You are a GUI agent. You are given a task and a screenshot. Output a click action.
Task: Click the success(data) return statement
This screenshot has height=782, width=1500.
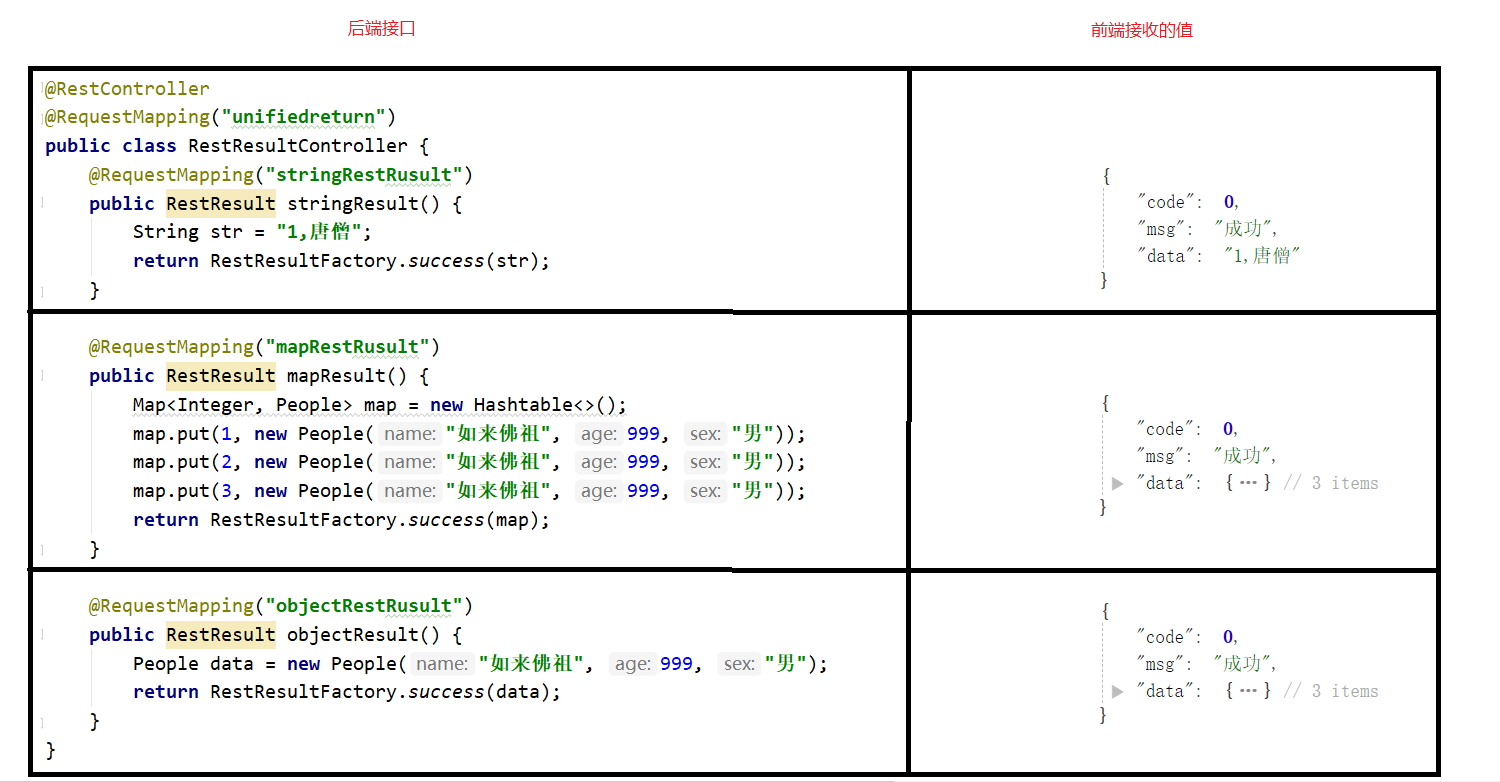[x=347, y=692]
